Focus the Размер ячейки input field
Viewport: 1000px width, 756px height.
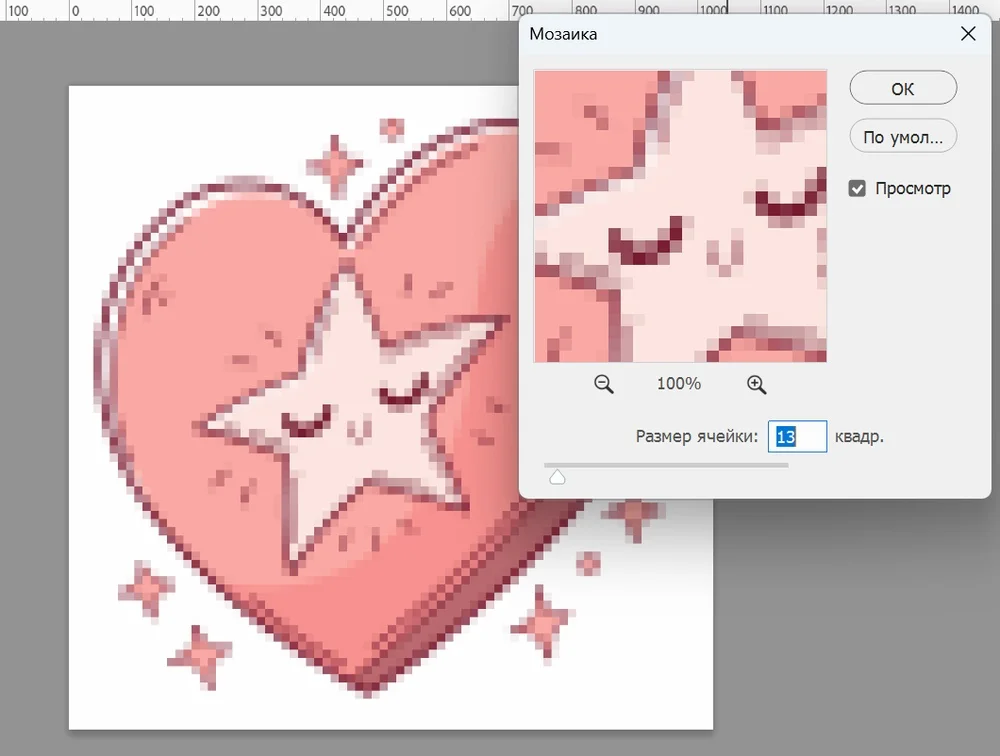797,437
